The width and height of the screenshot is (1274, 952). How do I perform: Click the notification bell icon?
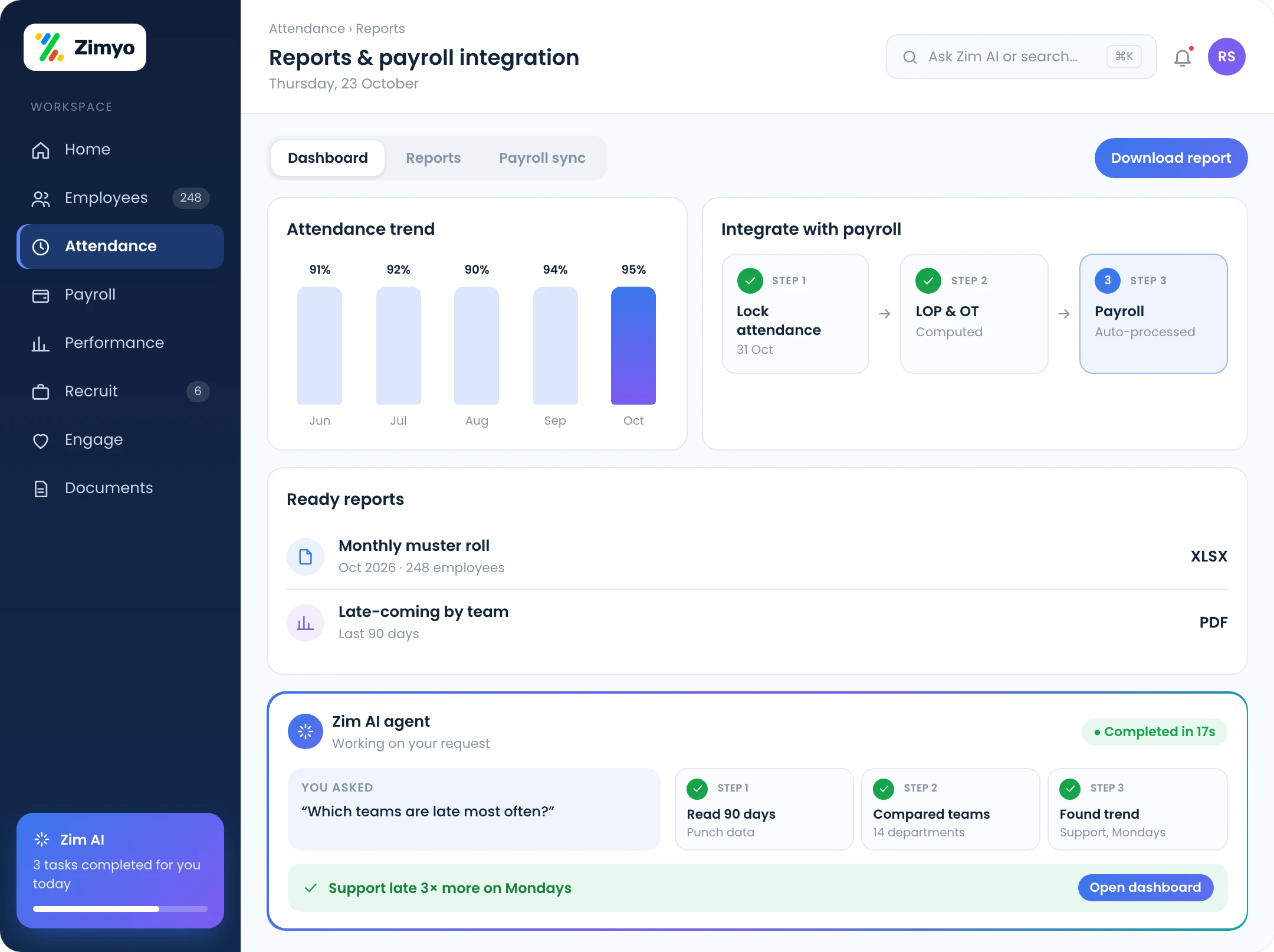coord(1183,57)
